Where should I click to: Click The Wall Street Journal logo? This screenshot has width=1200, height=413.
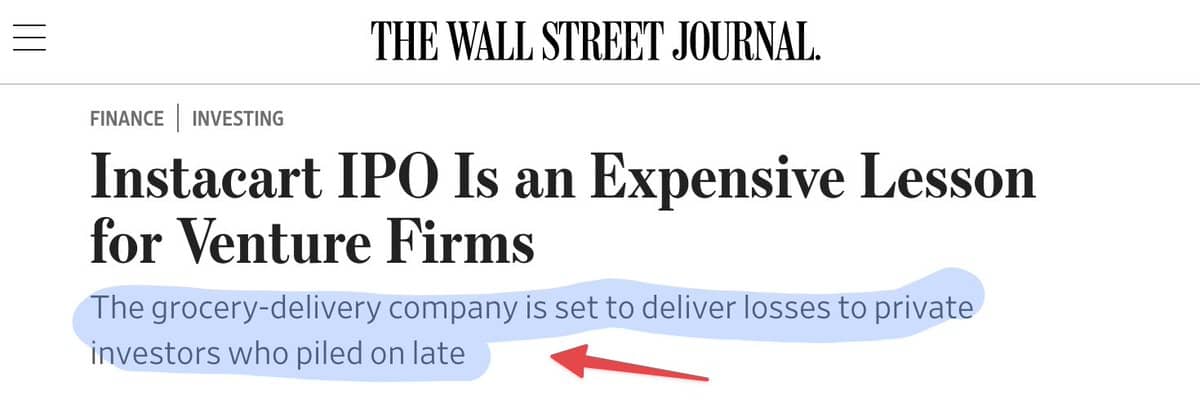tap(596, 41)
